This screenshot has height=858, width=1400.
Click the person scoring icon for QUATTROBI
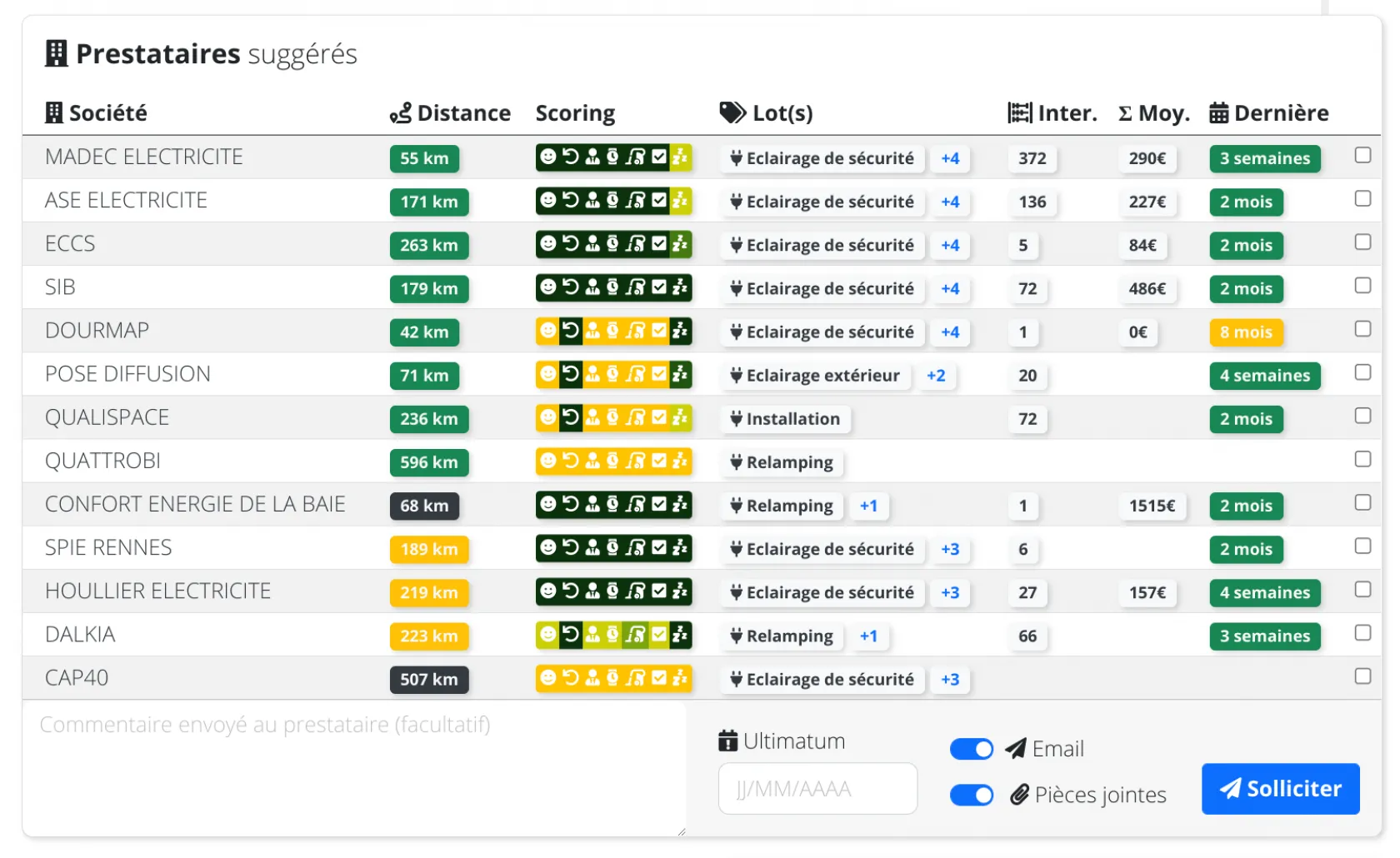pyautogui.click(x=592, y=461)
